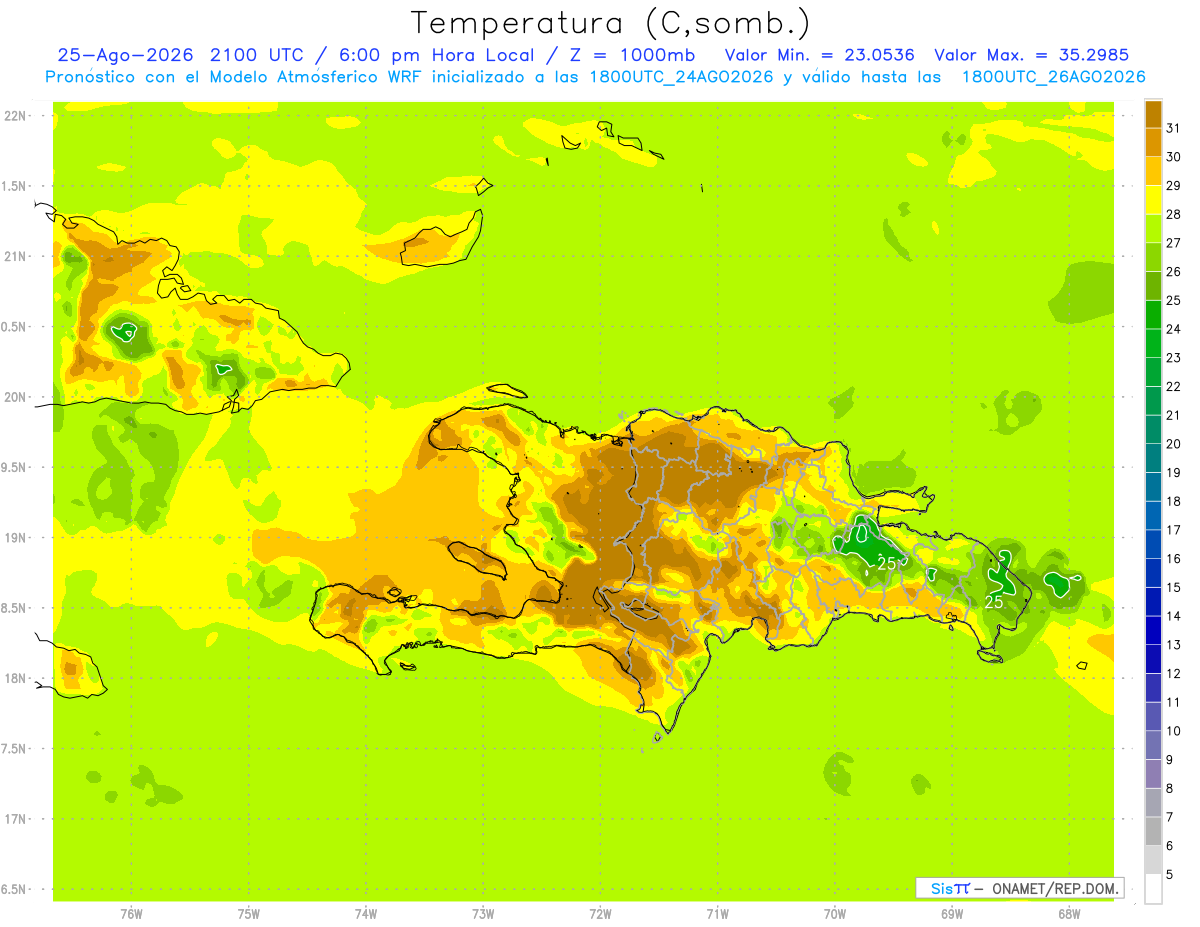Click the colorbar tick label 14
Image resolution: width=1200 pixels, height=927 pixels.
[1174, 616]
